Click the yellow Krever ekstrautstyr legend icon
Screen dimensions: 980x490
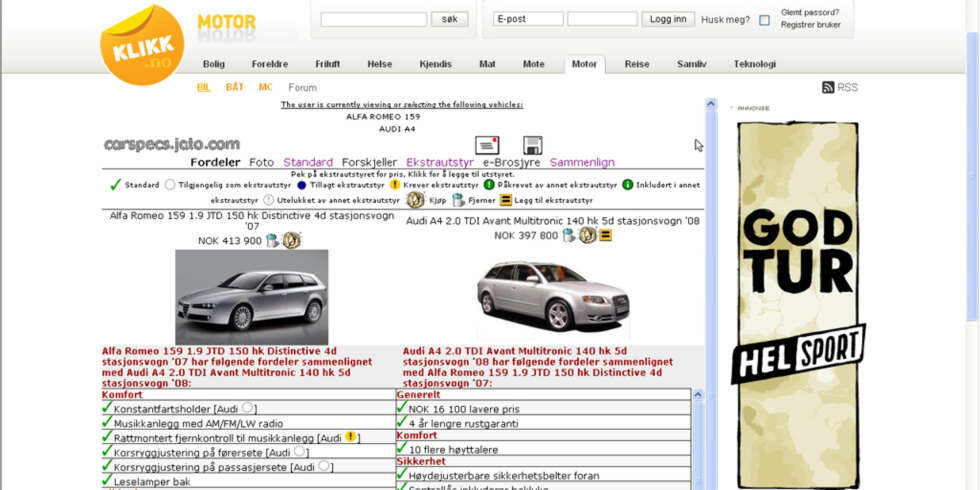pyautogui.click(x=395, y=184)
